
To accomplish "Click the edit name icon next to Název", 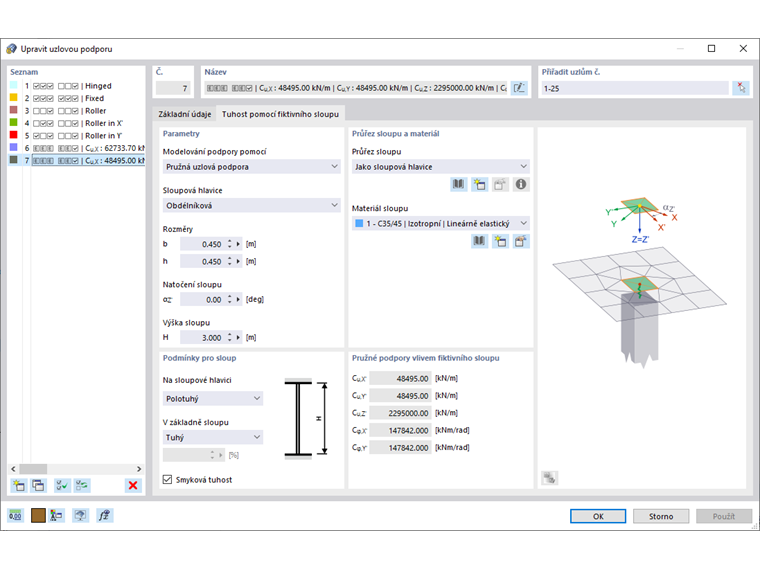I will coord(519,88).
